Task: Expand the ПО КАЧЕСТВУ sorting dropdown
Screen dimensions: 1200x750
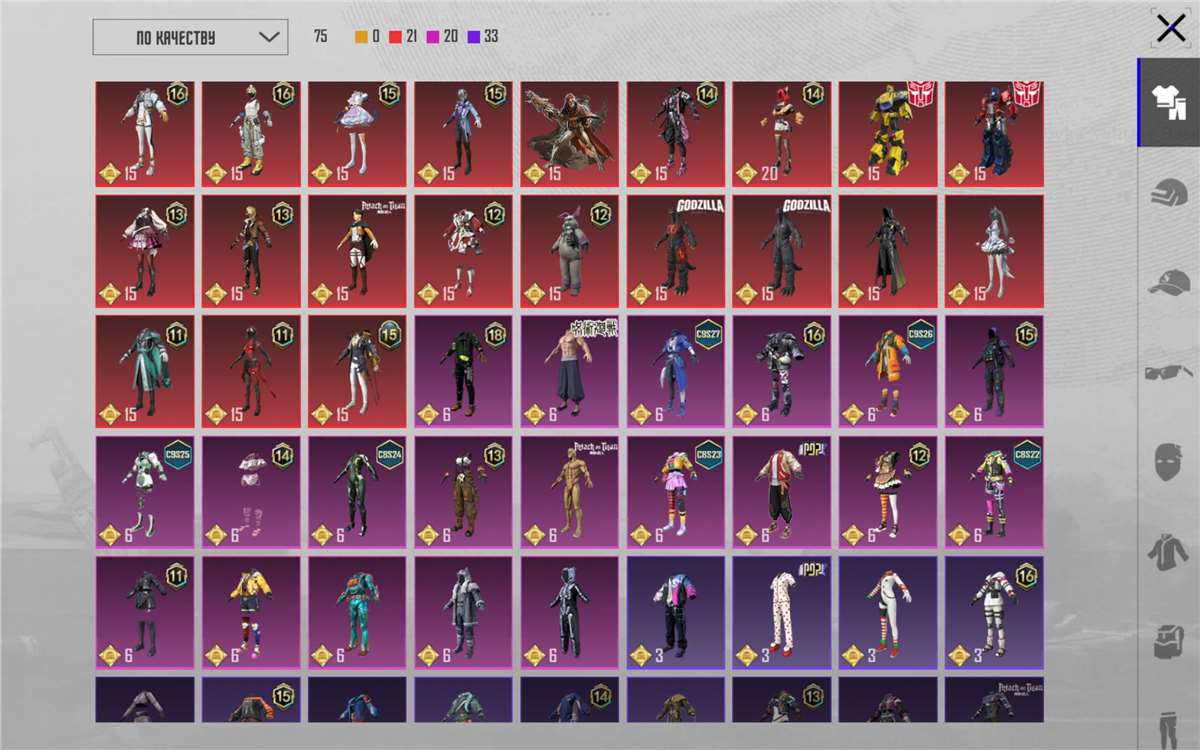Action: [x=190, y=38]
